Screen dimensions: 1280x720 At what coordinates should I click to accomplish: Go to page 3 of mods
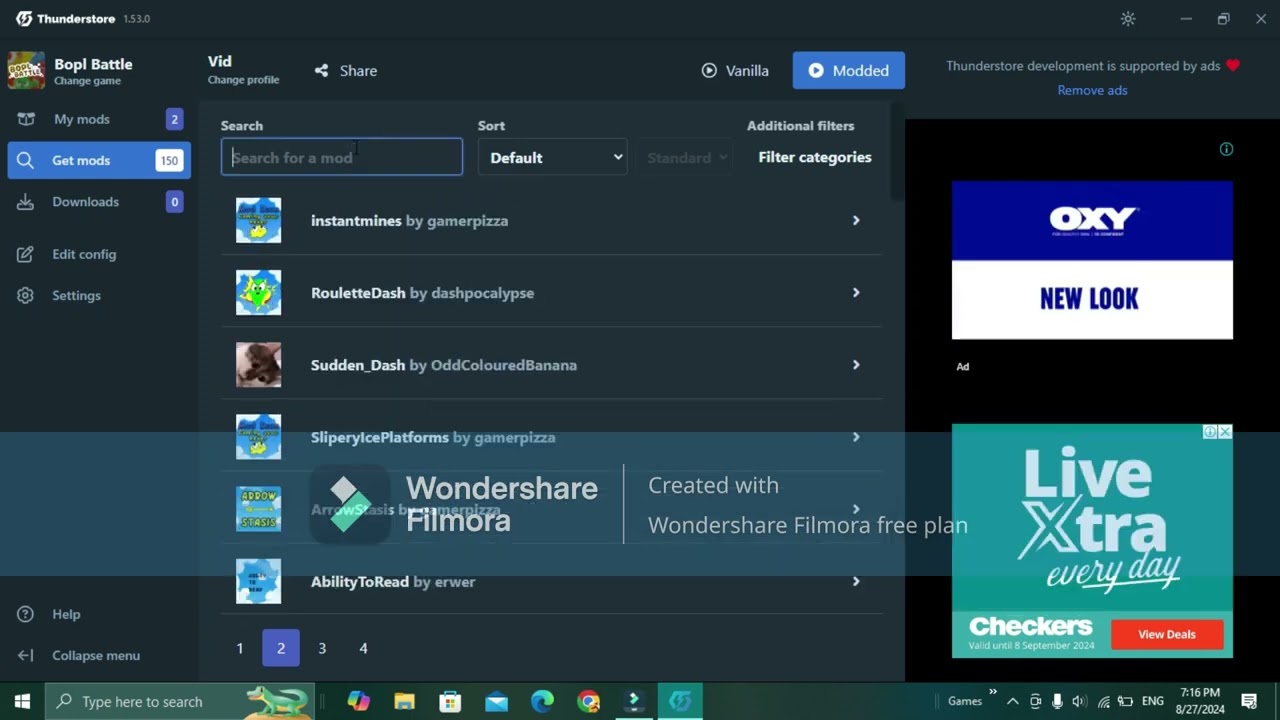322,649
